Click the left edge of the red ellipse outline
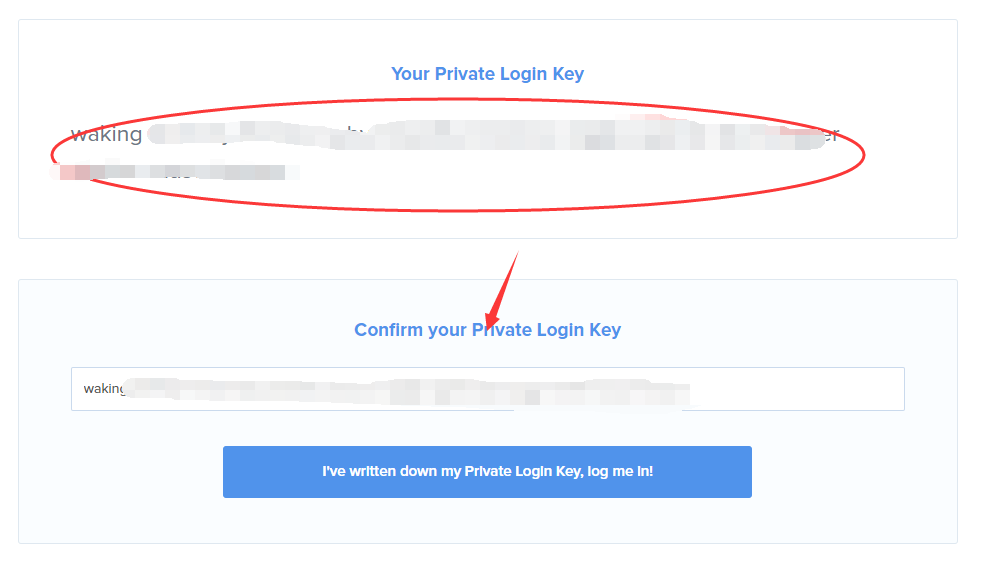The width and height of the screenshot is (986, 580). coord(52,155)
